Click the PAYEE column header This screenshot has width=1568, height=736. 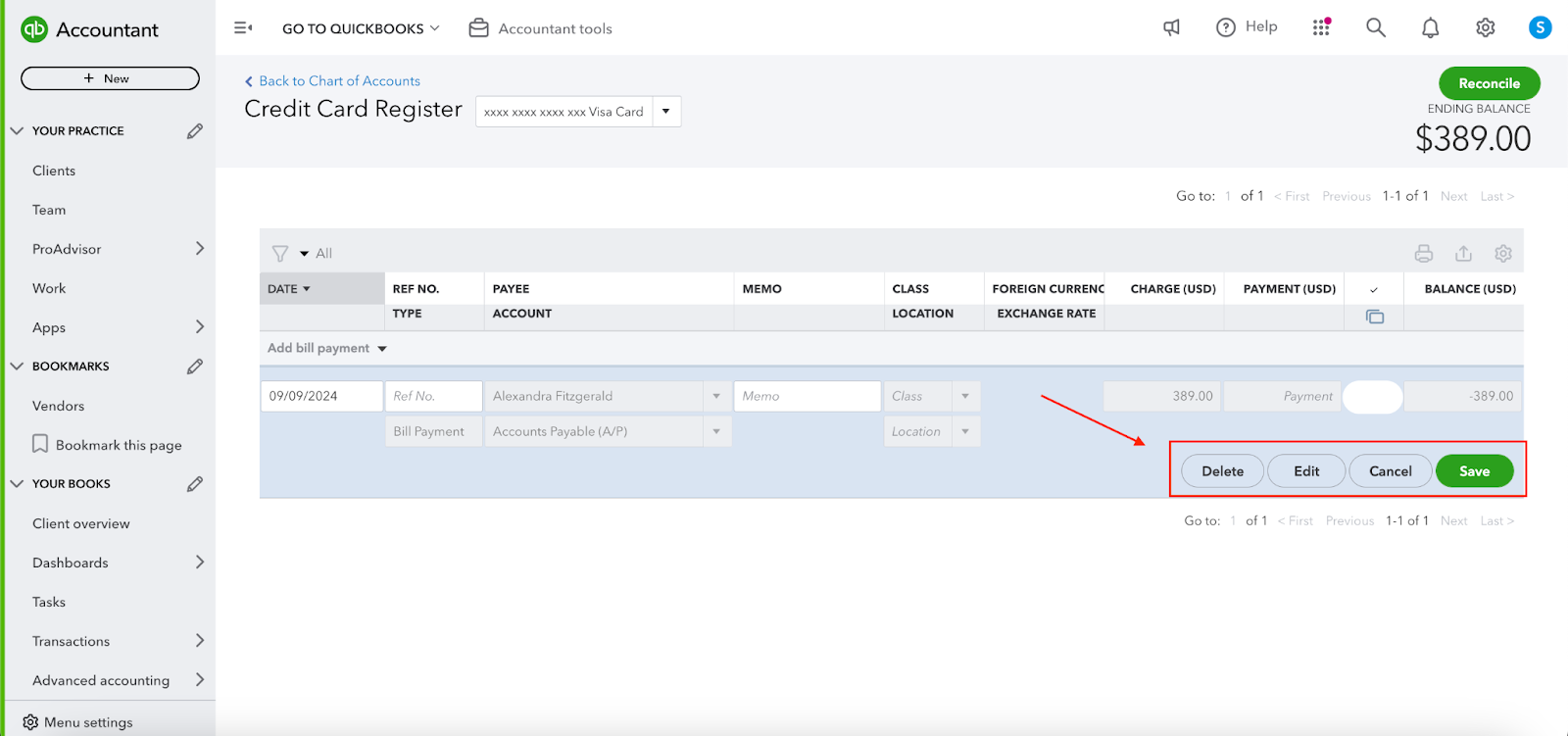(511, 289)
